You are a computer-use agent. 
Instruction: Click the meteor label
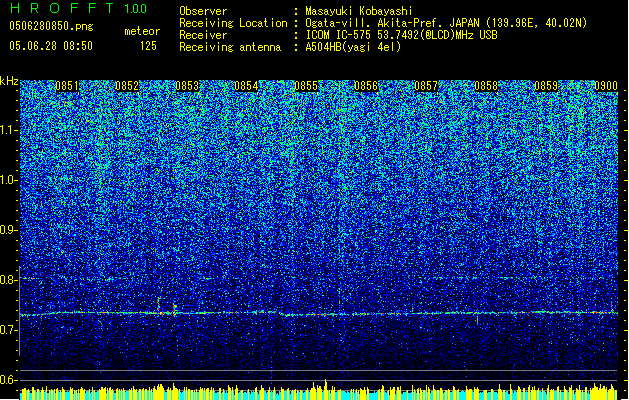click(x=142, y=31)
